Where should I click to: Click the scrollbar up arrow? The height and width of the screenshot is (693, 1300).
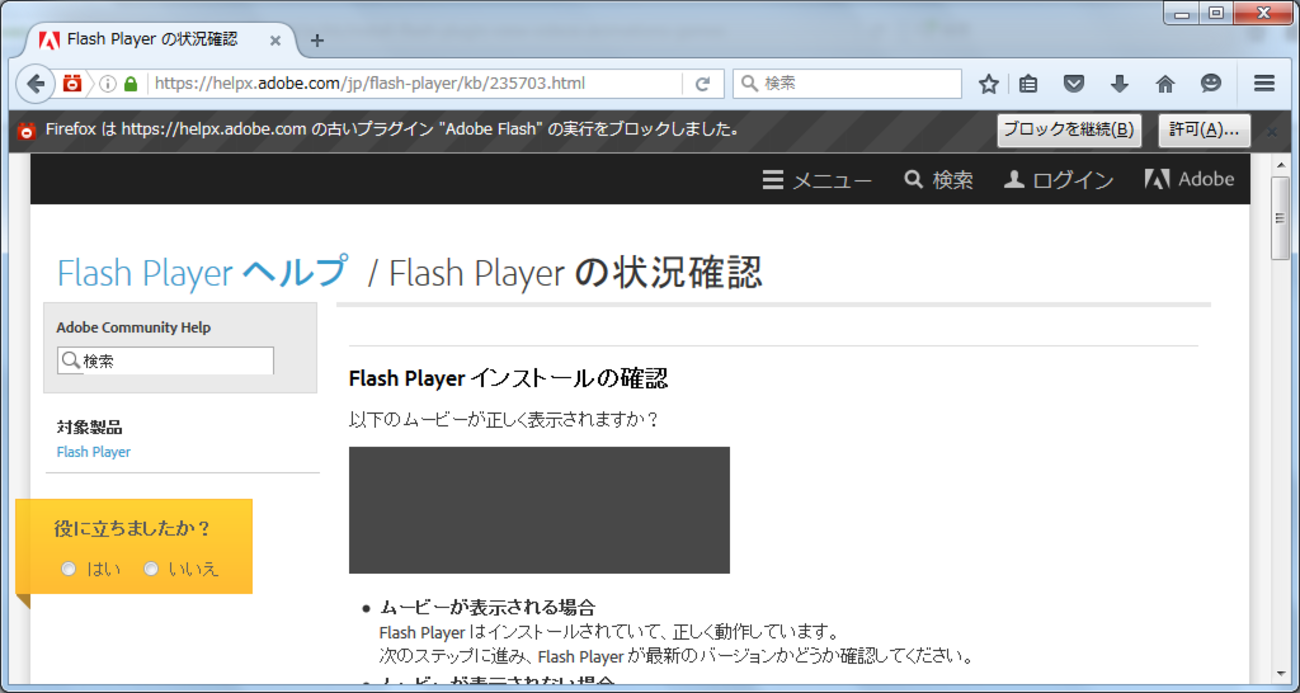click(1280, 163)
